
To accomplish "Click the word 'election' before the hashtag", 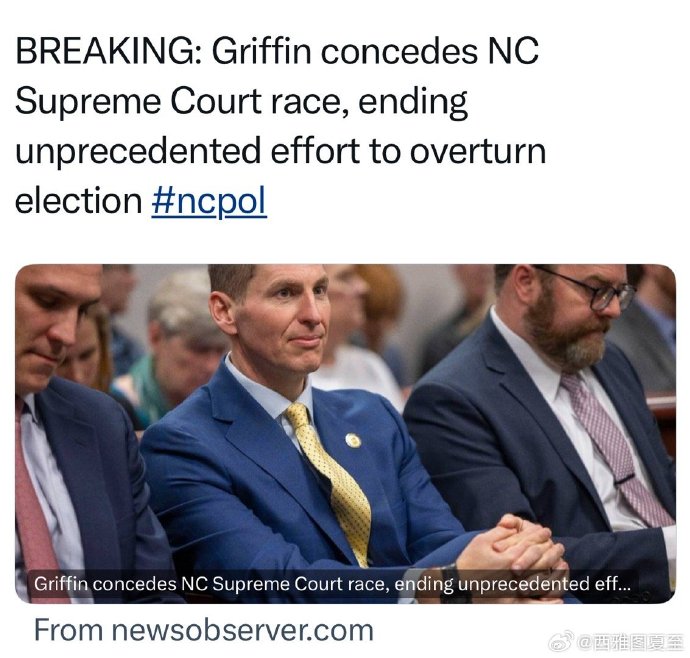I will pyautogui.click(x=78, y=201).
